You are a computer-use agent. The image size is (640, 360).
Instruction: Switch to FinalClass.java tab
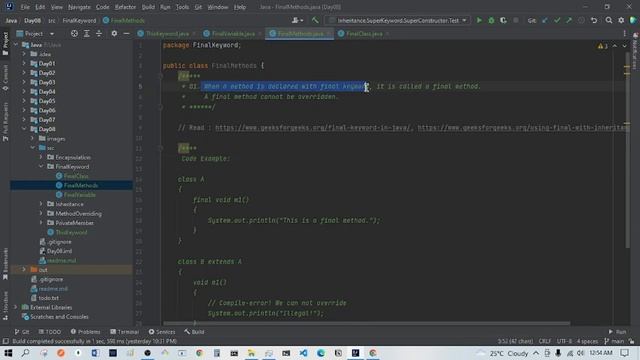[x=364, y=34]
